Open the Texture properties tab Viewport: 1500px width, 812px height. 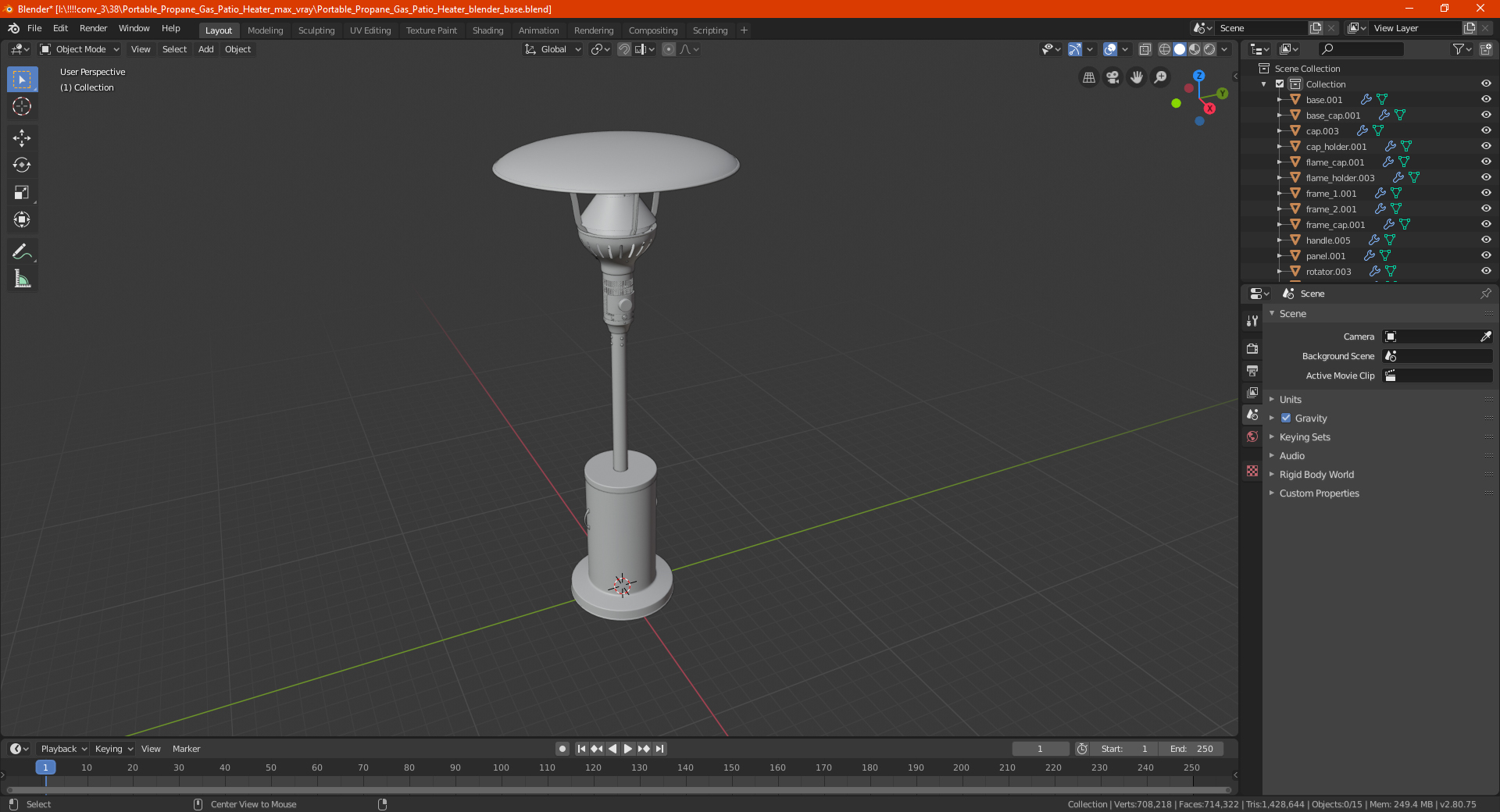pos(1252,471)
